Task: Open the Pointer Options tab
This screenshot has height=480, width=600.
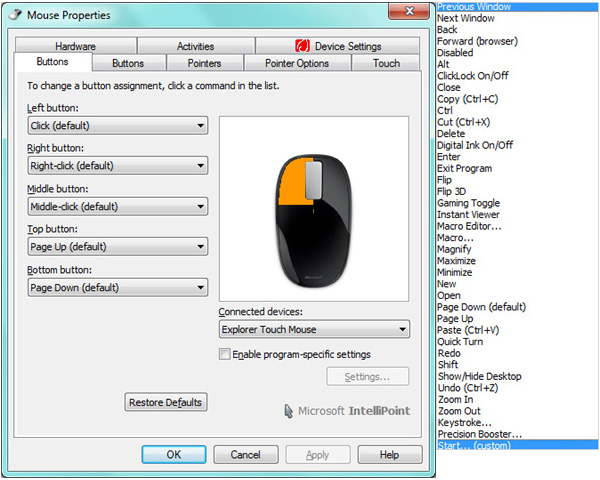Action: tap(297, 63)
